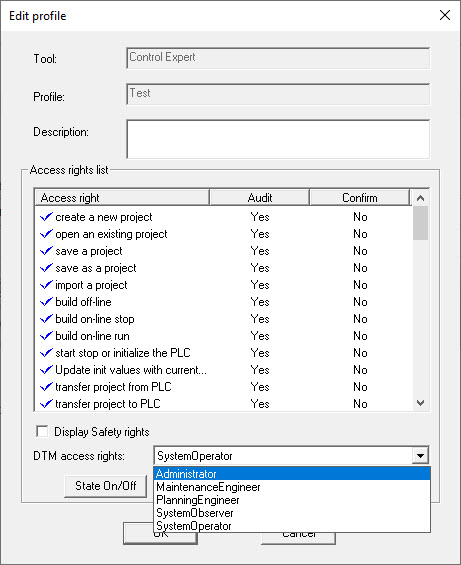This screenshot has width=461, height=565.
Task: Select 'Update init values with current...' text
Action: 131,370
